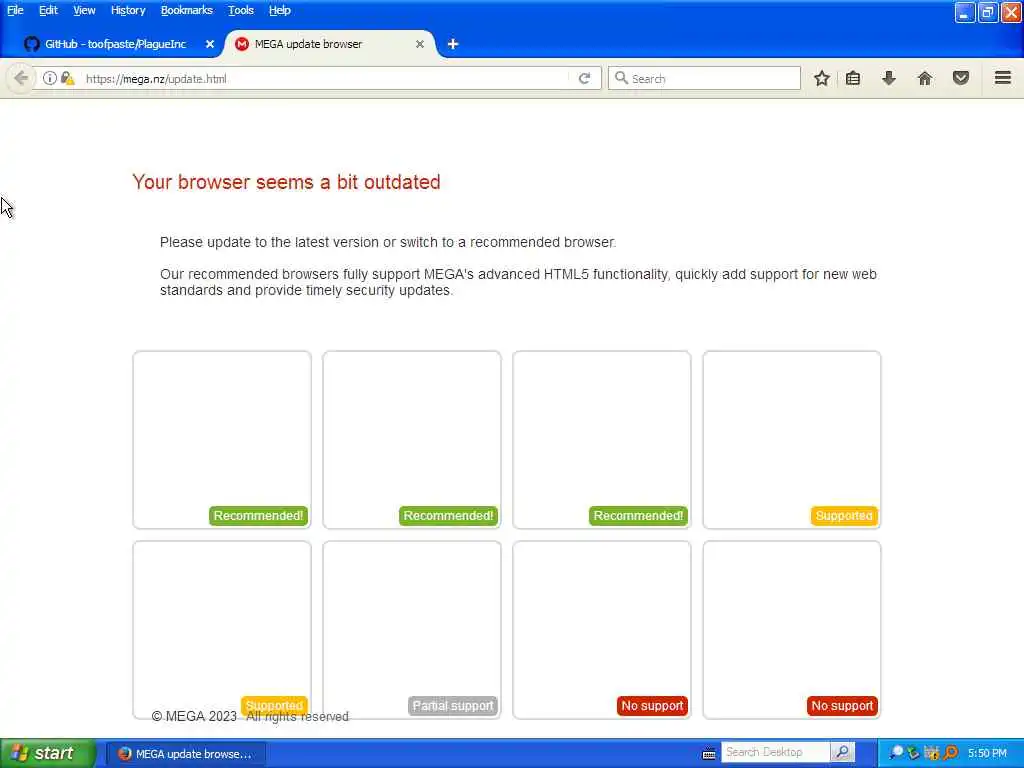This screenshot has width=1024, height=768.
Task: Focus the browser Search field
Action: click(x=704, y=78)
